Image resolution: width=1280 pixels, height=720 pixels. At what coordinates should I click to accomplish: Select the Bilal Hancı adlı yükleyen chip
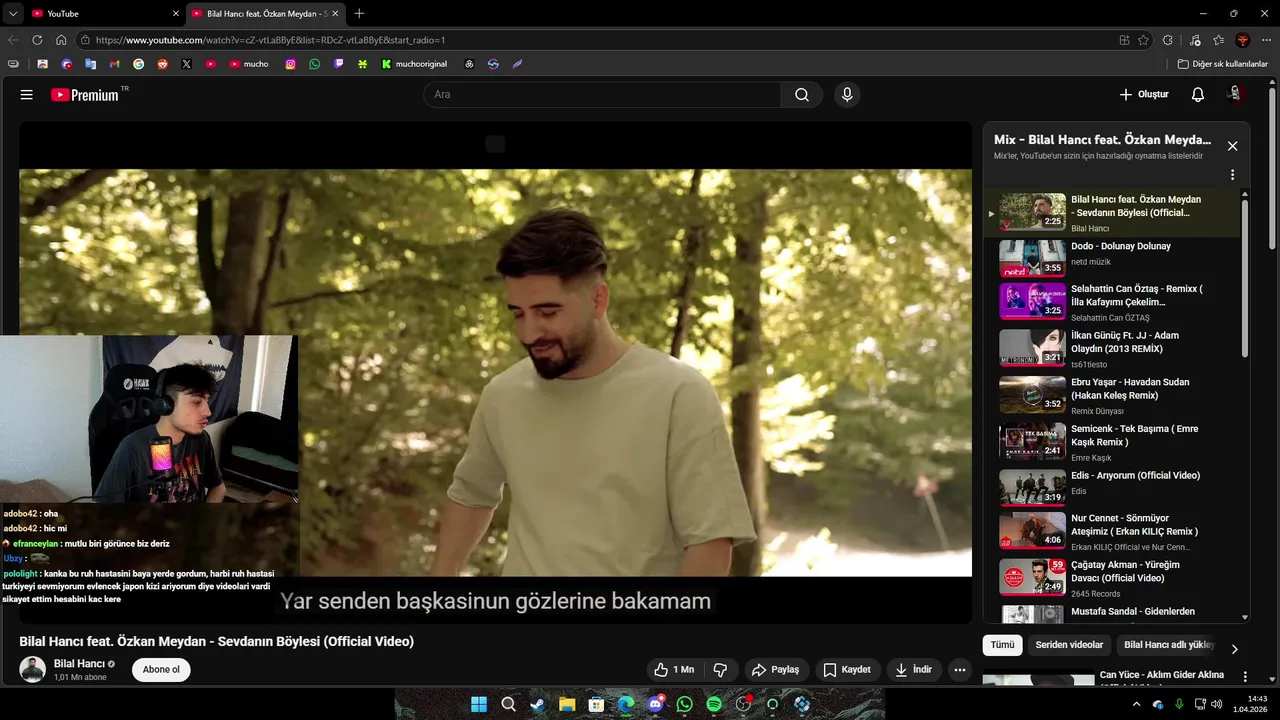1168,645
